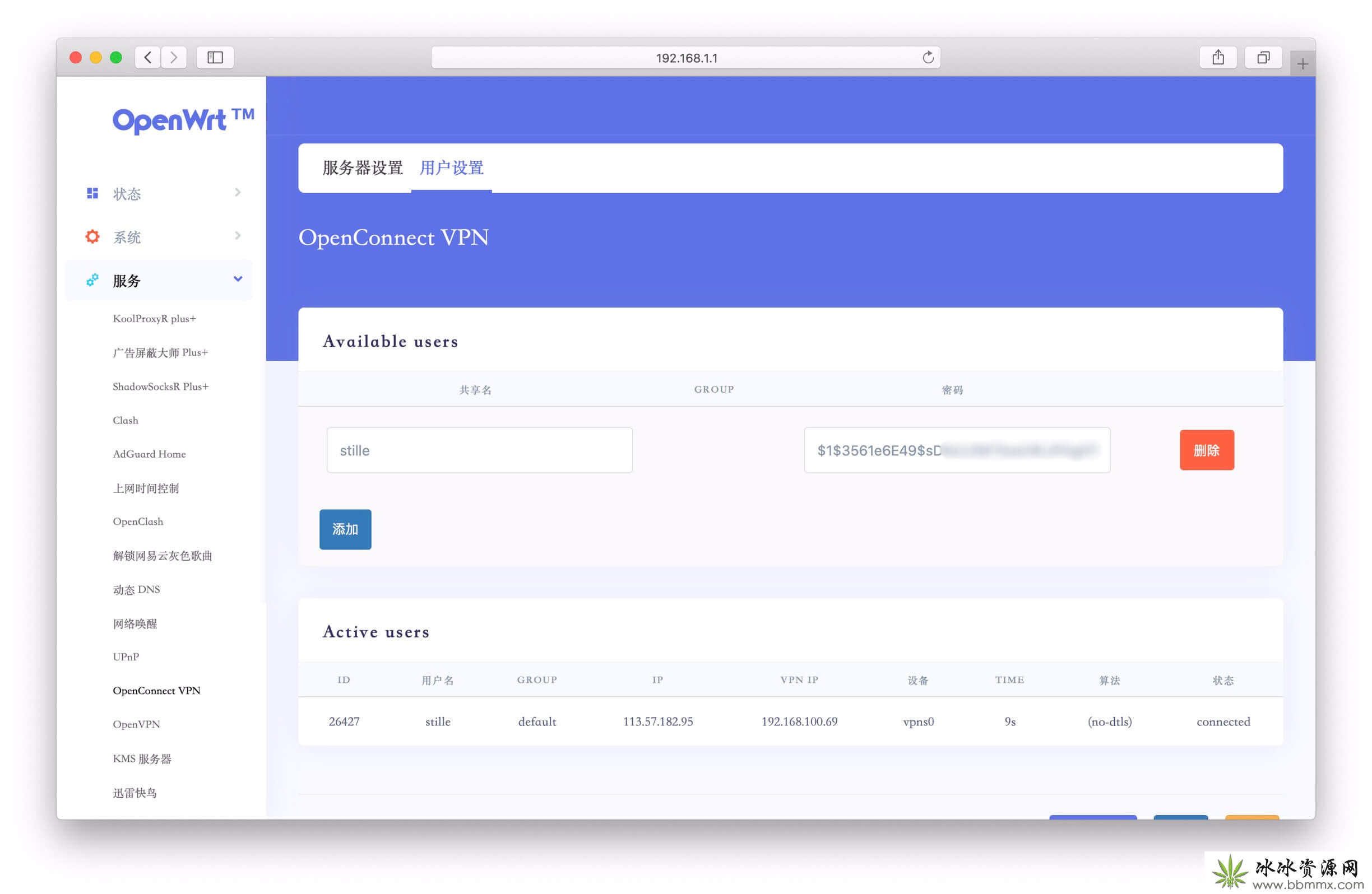1372x894 pixels.
Task: Click the stille username input field
Action: 480,450
